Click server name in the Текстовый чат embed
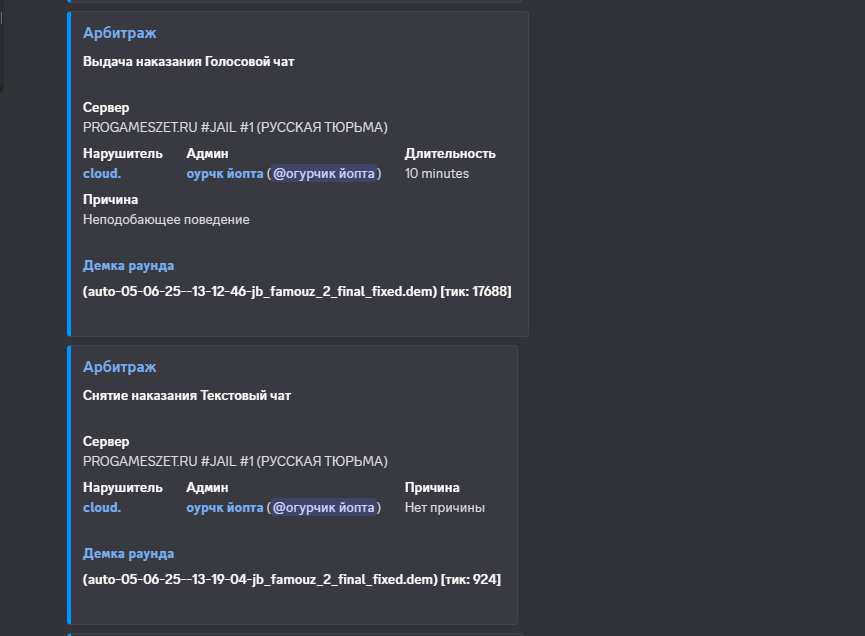This screenshot has height=636, width=865. pyautogui.click(x=235, y=461)
